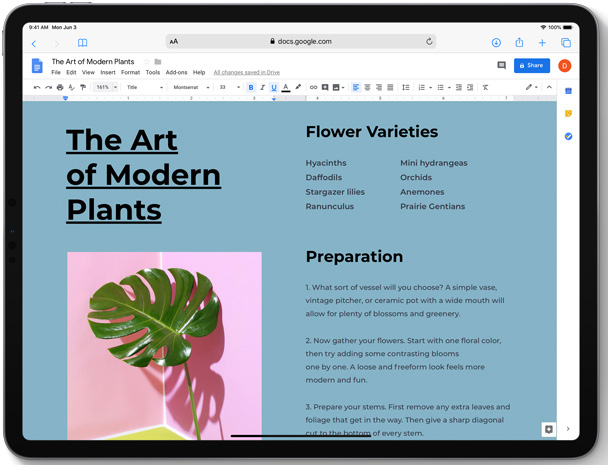The height and width of the screenshot is (465, 608).
Task: Open comment history speech bubble icon
Action: coord(501,66)
